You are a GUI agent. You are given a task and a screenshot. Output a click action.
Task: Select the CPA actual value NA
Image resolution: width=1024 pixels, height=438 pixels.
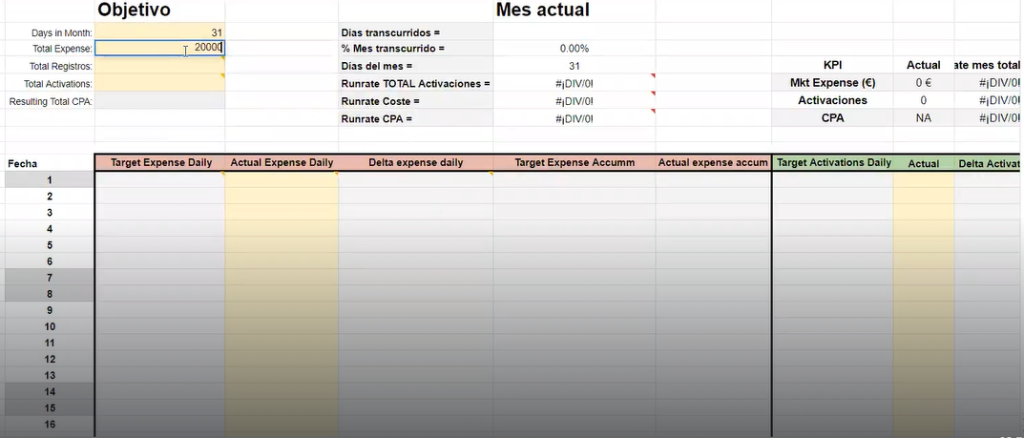coord(923,118)
